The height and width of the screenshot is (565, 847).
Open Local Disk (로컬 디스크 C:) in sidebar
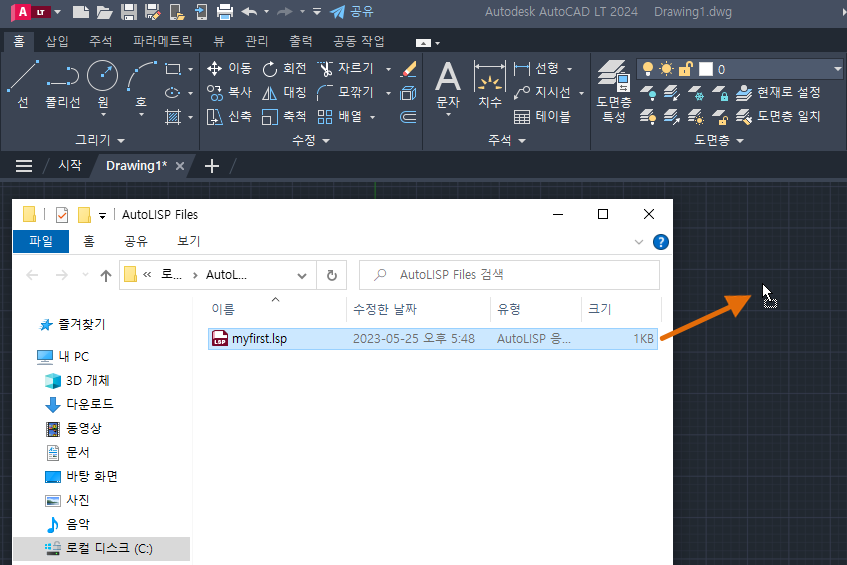click(101, 548)
